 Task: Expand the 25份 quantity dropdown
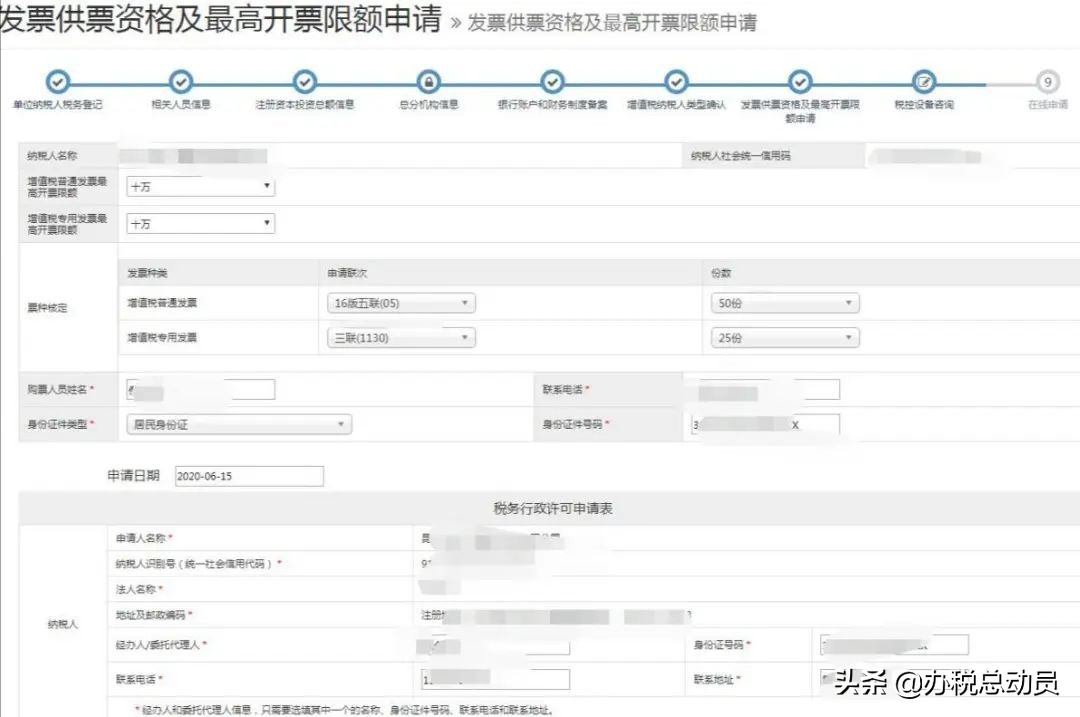pyautogui.click(x=783, y=337)
